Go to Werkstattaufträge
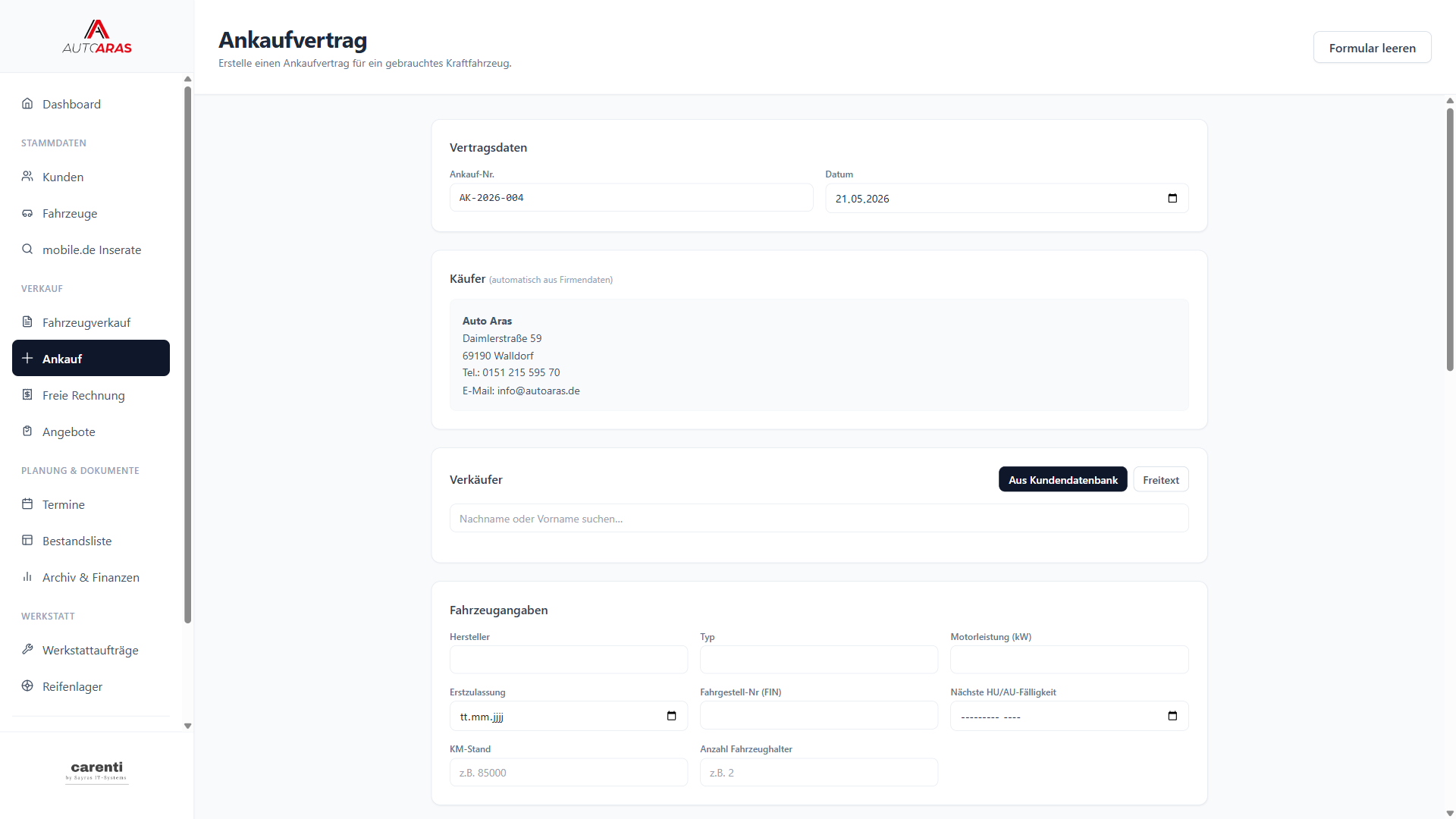 tap(91, 650)
